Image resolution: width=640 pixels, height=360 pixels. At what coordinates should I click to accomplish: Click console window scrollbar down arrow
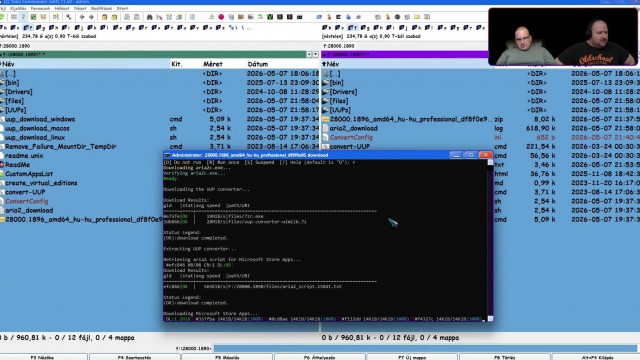coord(490,319)
